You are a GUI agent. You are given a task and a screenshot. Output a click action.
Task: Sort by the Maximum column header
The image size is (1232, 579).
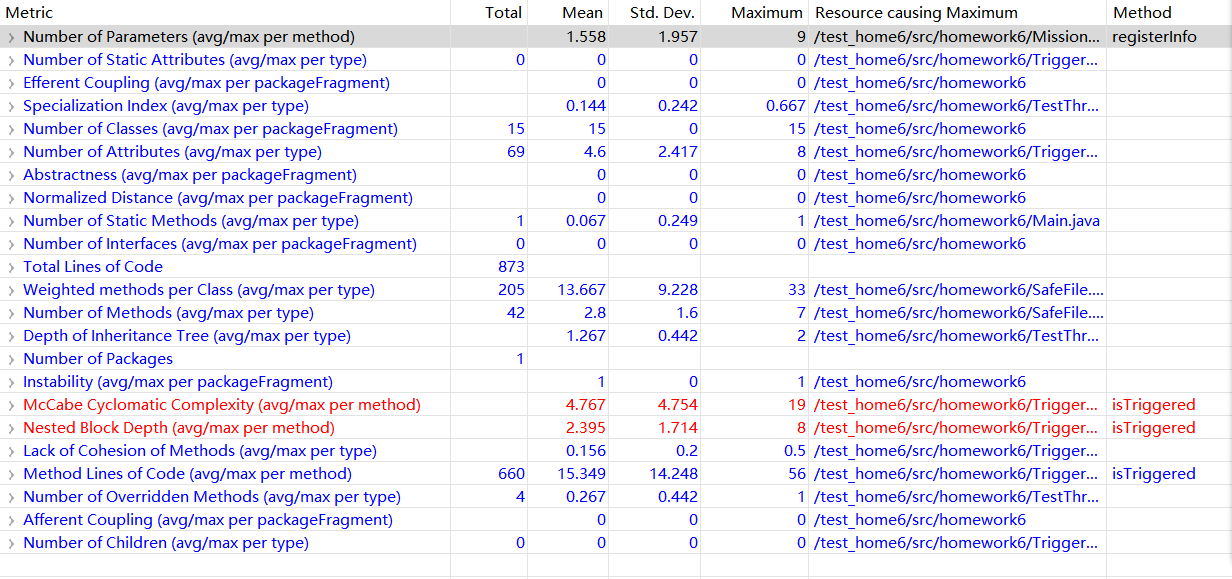(766, 13)
